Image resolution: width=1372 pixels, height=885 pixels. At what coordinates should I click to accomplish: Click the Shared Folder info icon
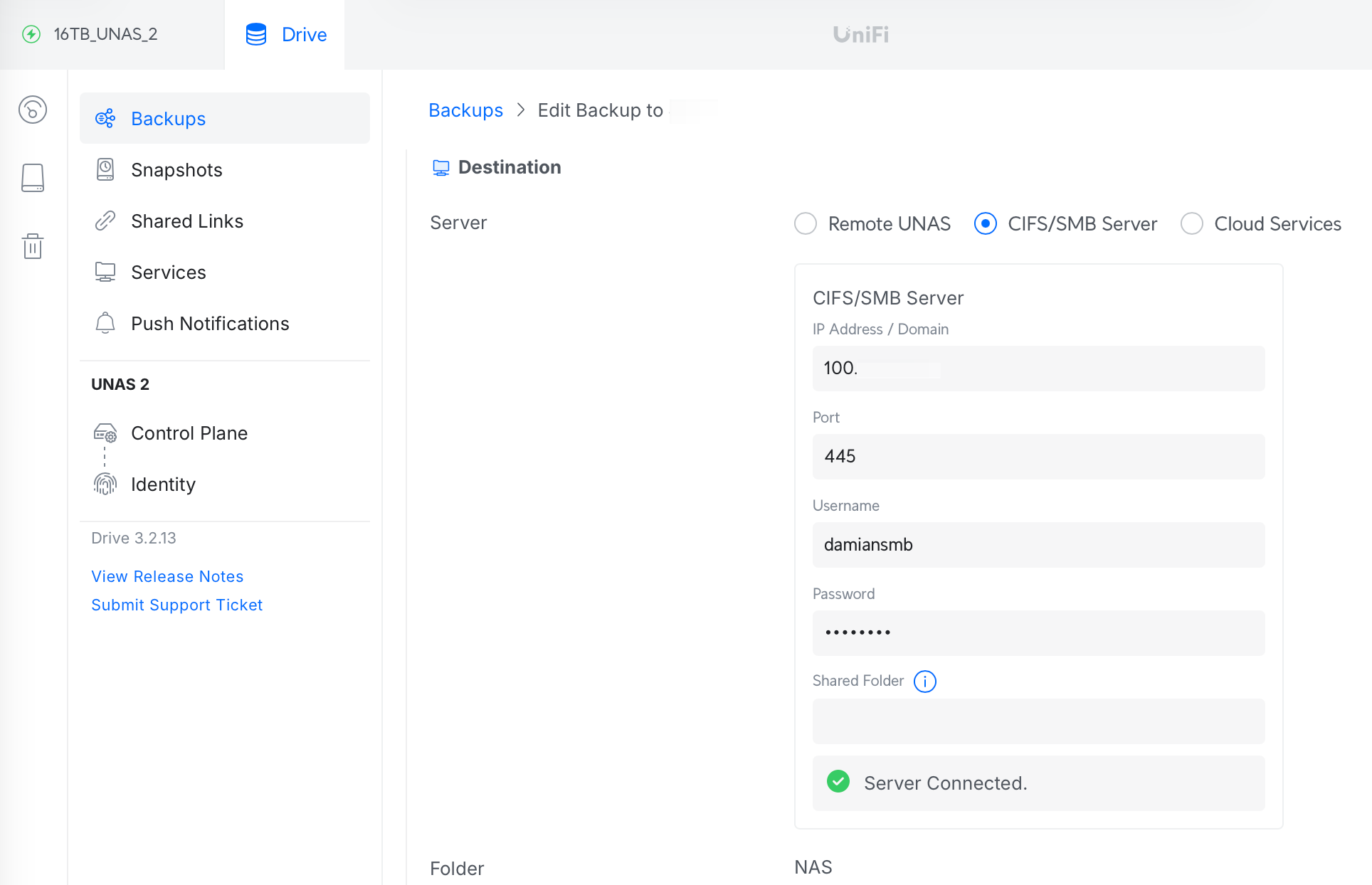click(x=924, y=682)
